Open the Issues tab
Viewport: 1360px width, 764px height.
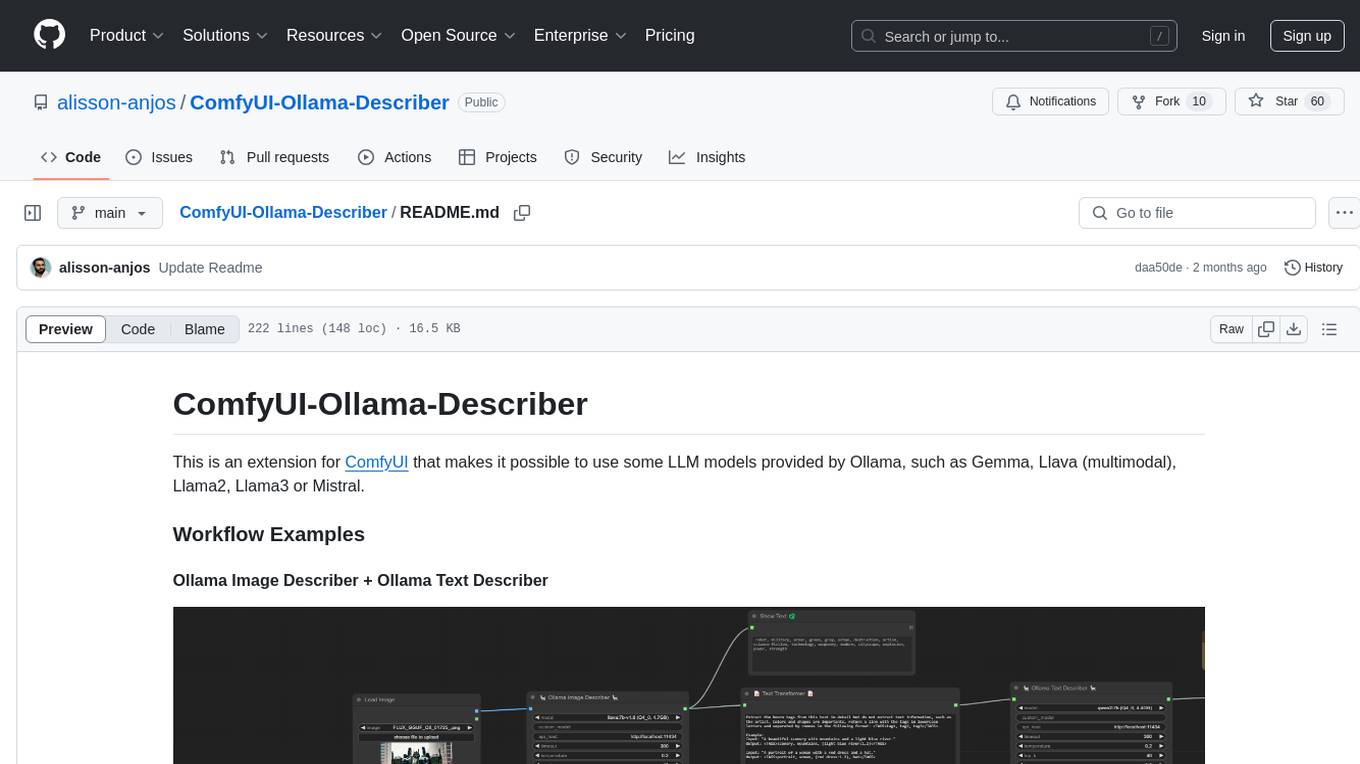(x=159, y=157)
